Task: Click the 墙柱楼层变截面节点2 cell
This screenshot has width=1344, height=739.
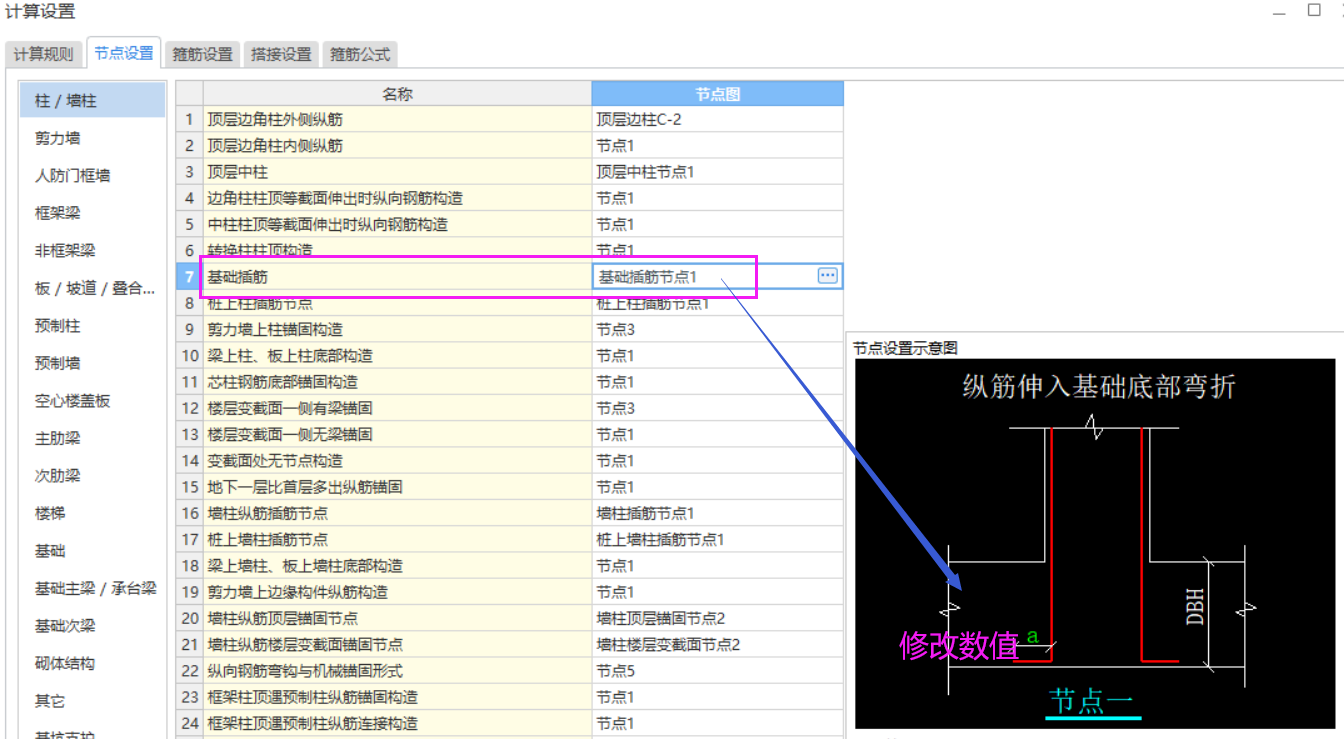Action: 718,644
